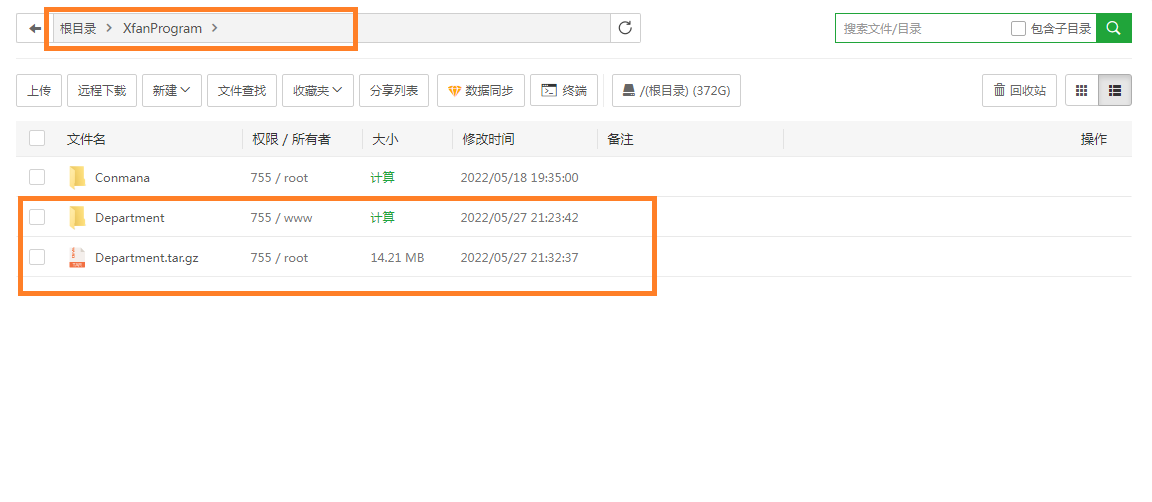Select the root directory disk (372G)
Screen dimensions: 1152x502
coord(676,90)
